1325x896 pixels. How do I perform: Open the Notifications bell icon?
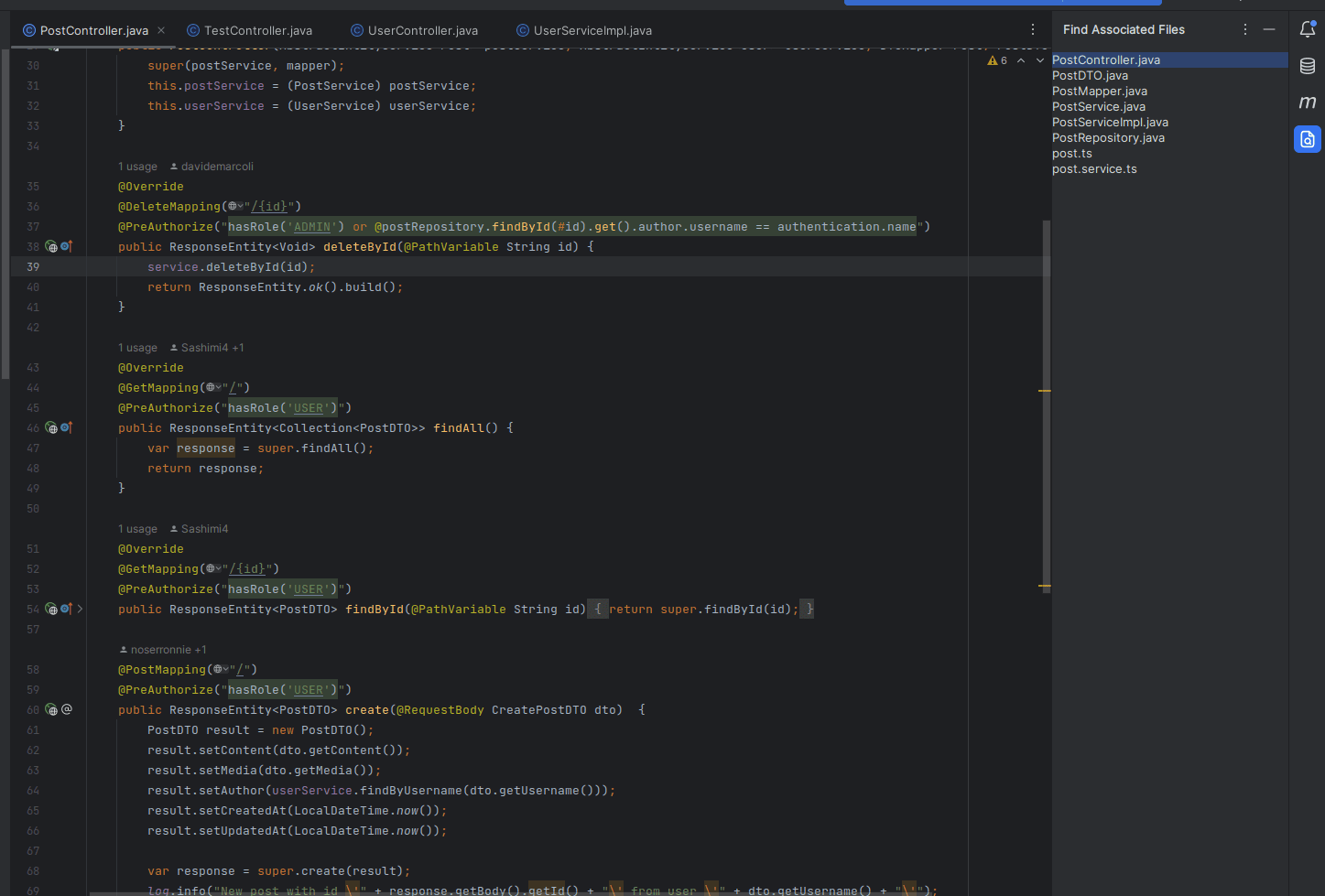(x=1307, y=30)
